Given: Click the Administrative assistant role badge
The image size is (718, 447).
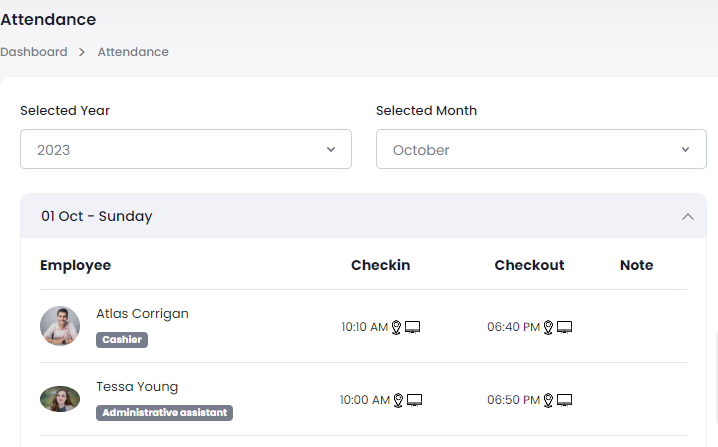Looking at the screenshot, I should pos(165,412).
